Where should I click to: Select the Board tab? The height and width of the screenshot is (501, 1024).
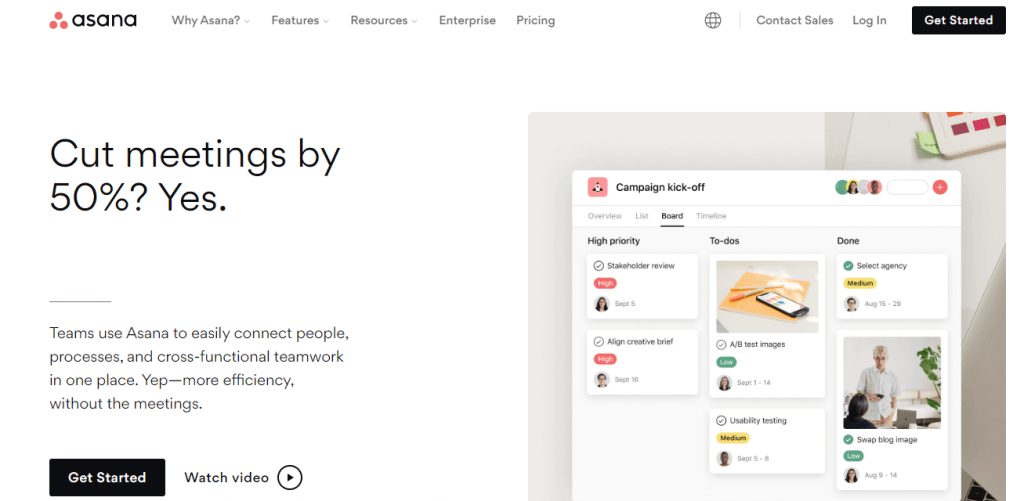coord(672,216)
